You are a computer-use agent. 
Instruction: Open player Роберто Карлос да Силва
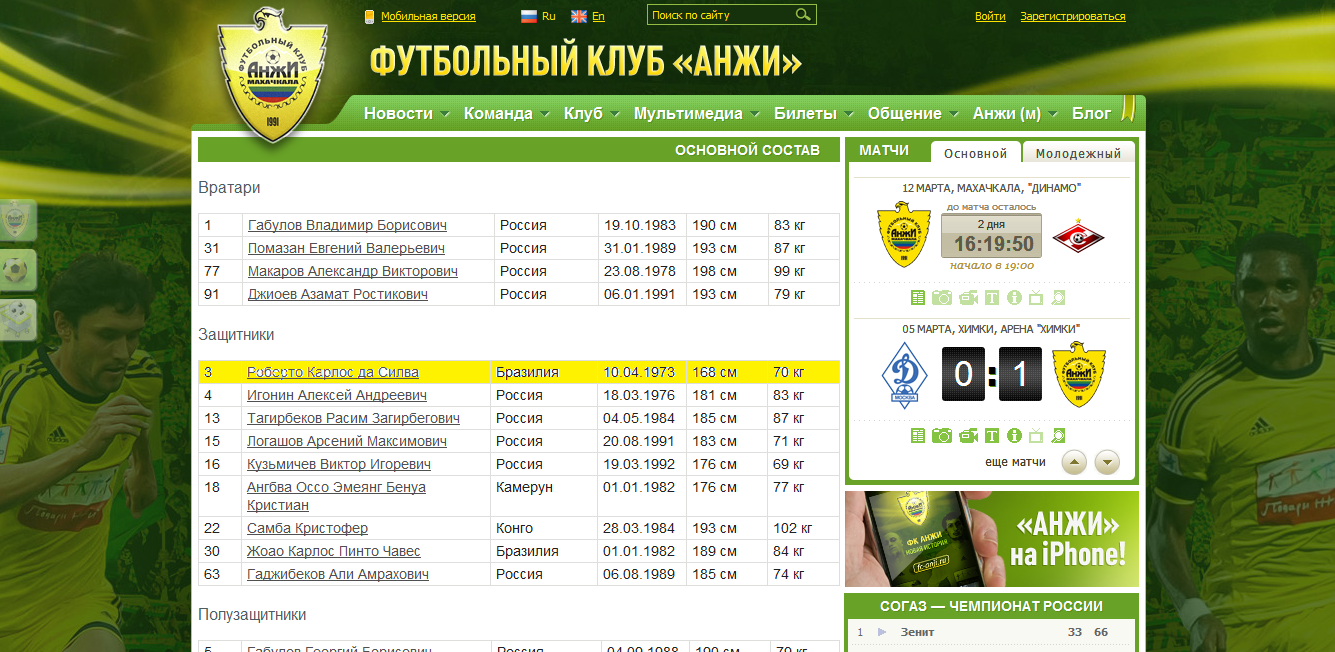coord(333,372)
